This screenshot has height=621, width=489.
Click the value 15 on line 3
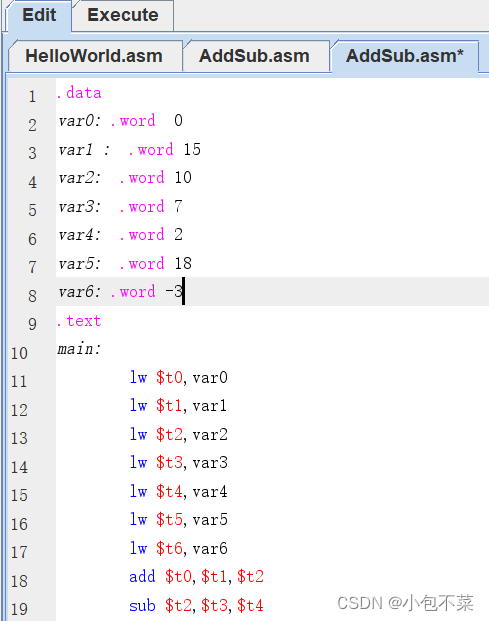(192, 150)
